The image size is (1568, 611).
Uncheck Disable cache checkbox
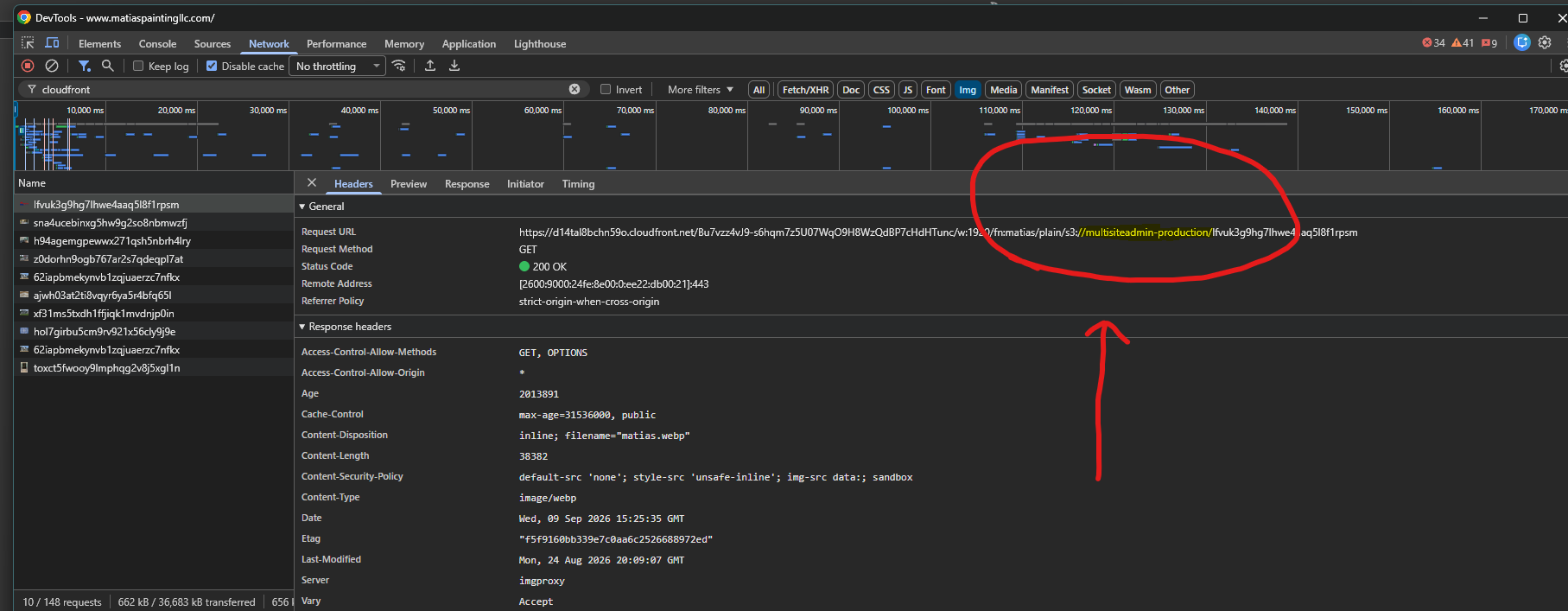[212, 66]
